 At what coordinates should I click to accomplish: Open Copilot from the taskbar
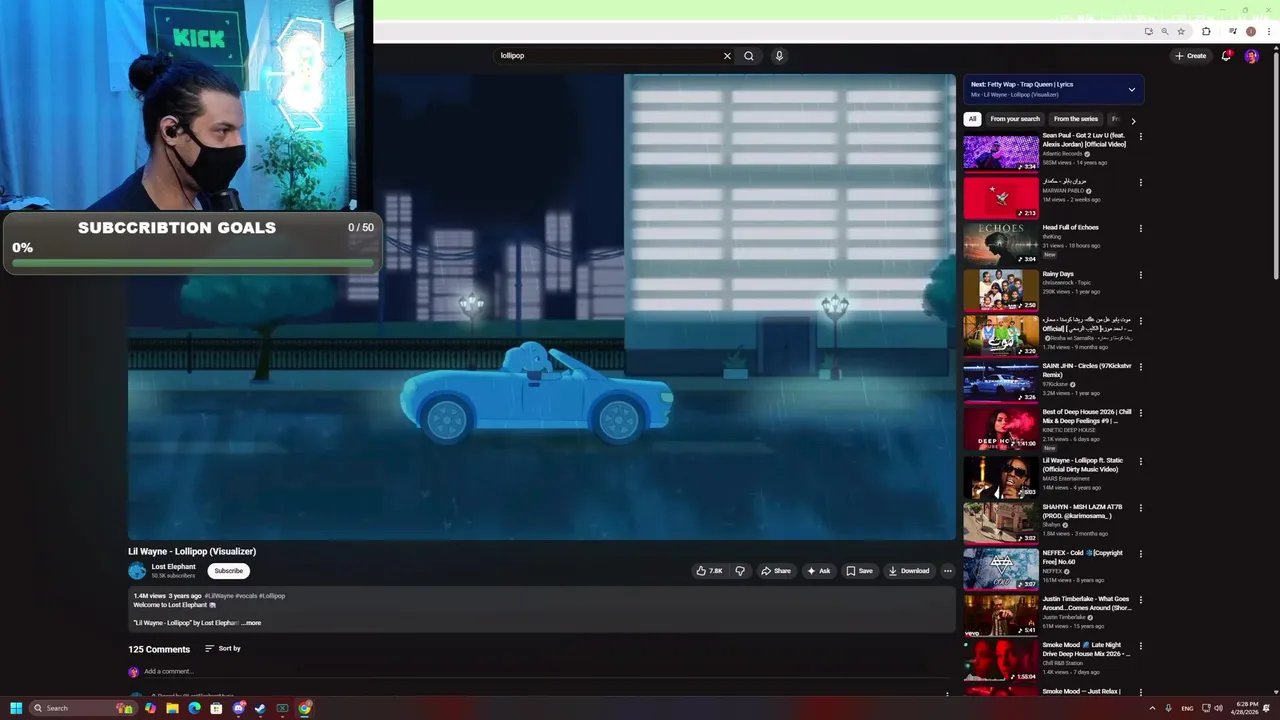[x=150, y=708]
